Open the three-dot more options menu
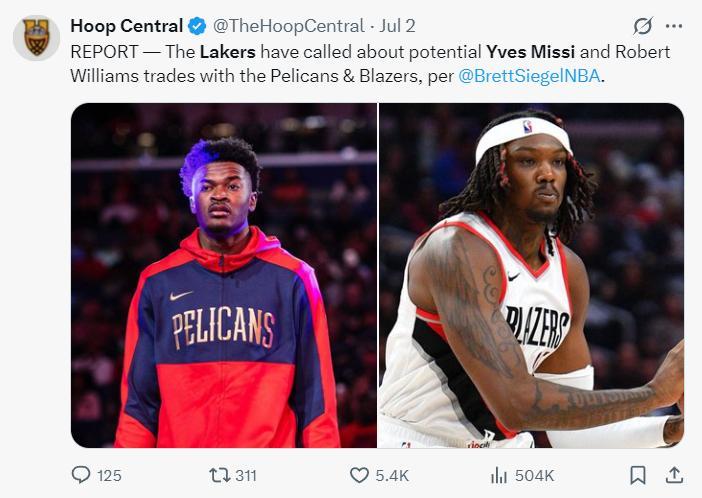This screenshot has width=702, height=498. pyautogui.click(x=674, y=26)
